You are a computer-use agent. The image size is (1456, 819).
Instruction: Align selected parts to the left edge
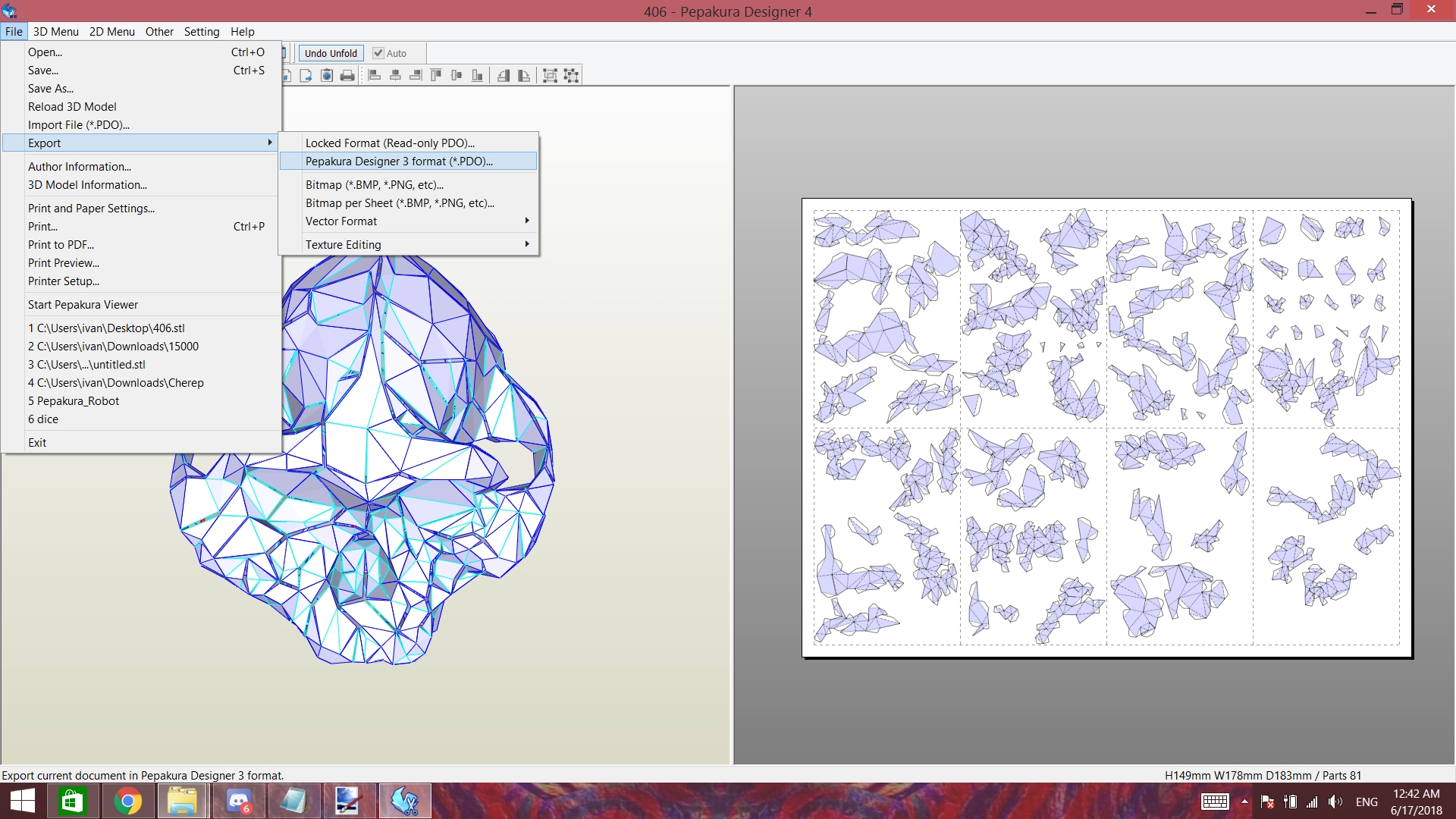point(375,75)
